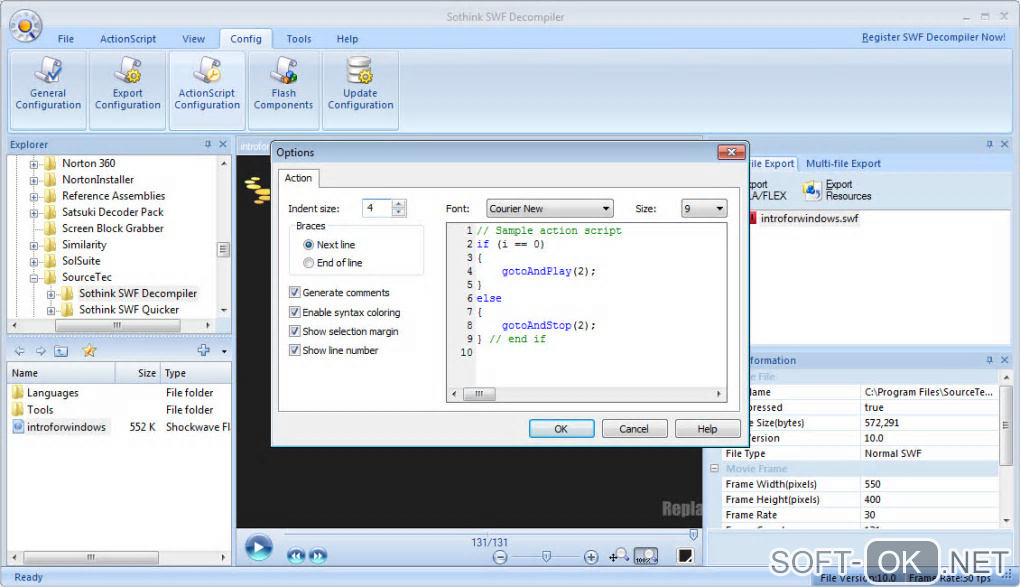Open the font Size dropdown

704,209
